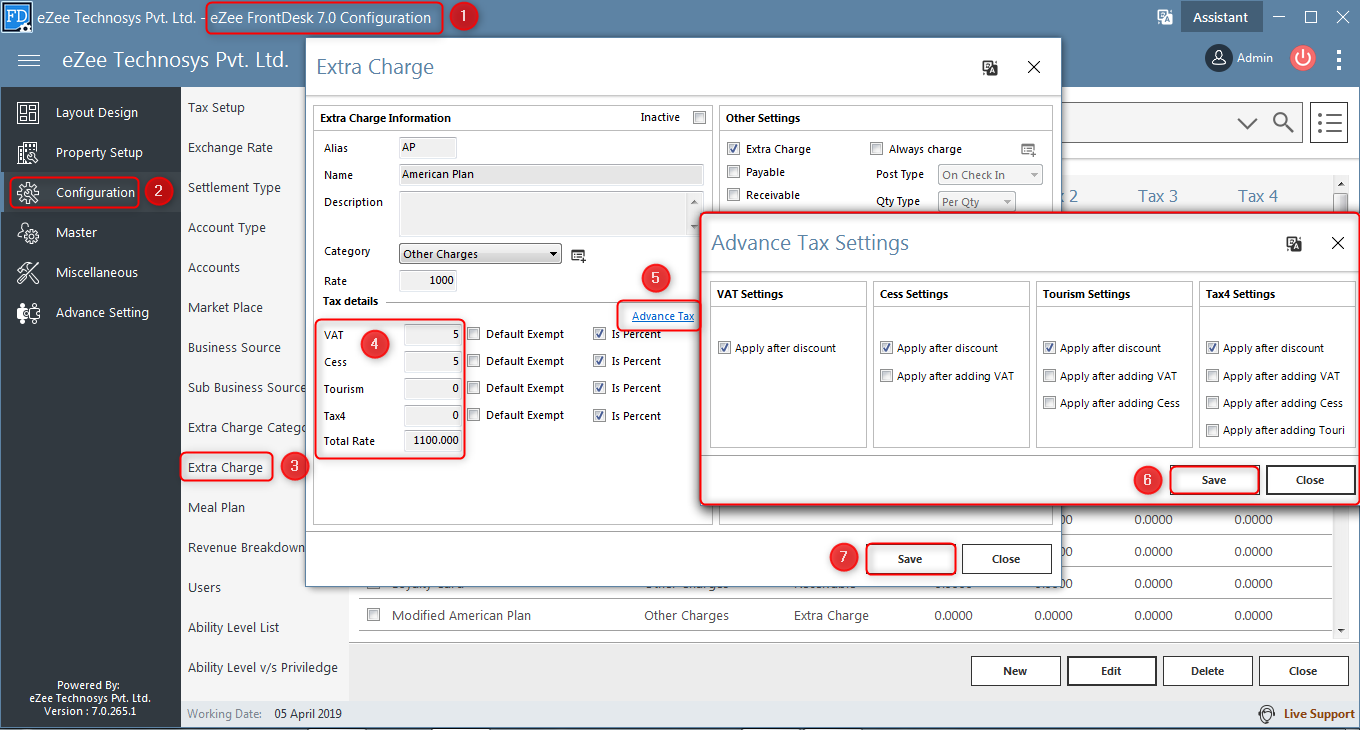
Task: Close the Extra Charge dialog
Action: [x=1034, y=67]
